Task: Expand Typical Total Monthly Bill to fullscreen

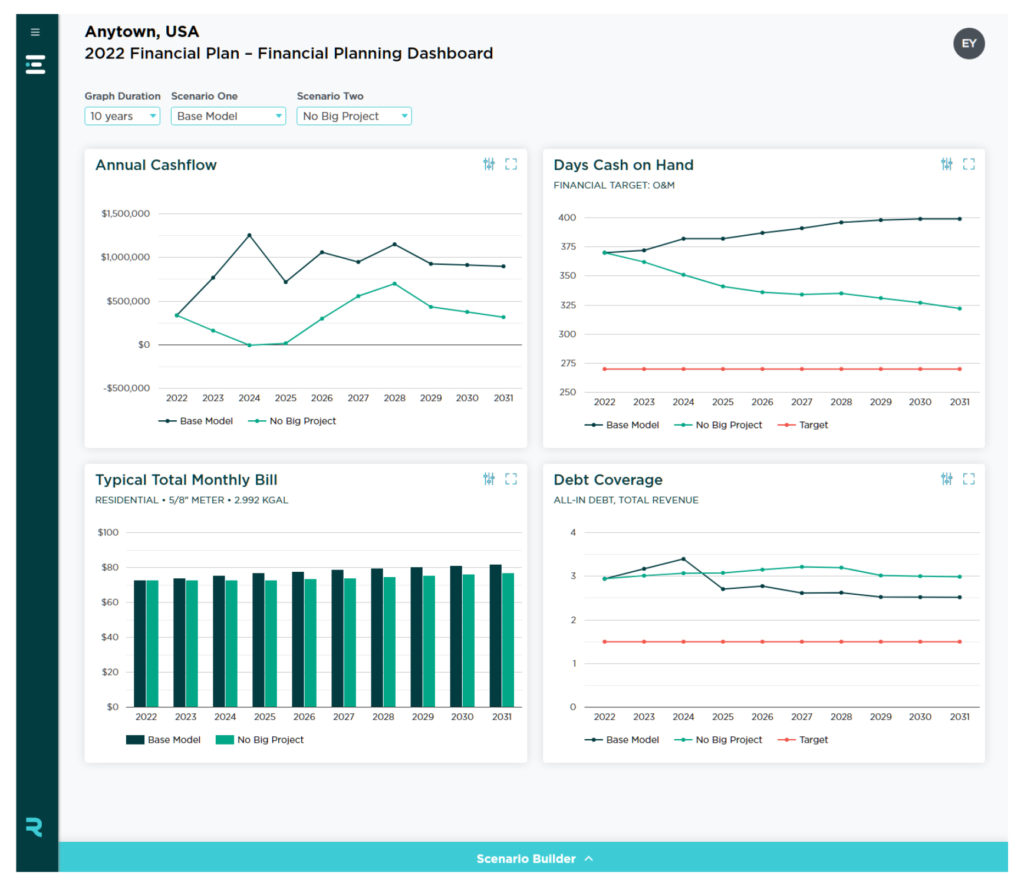Action: tap(511, 479)
